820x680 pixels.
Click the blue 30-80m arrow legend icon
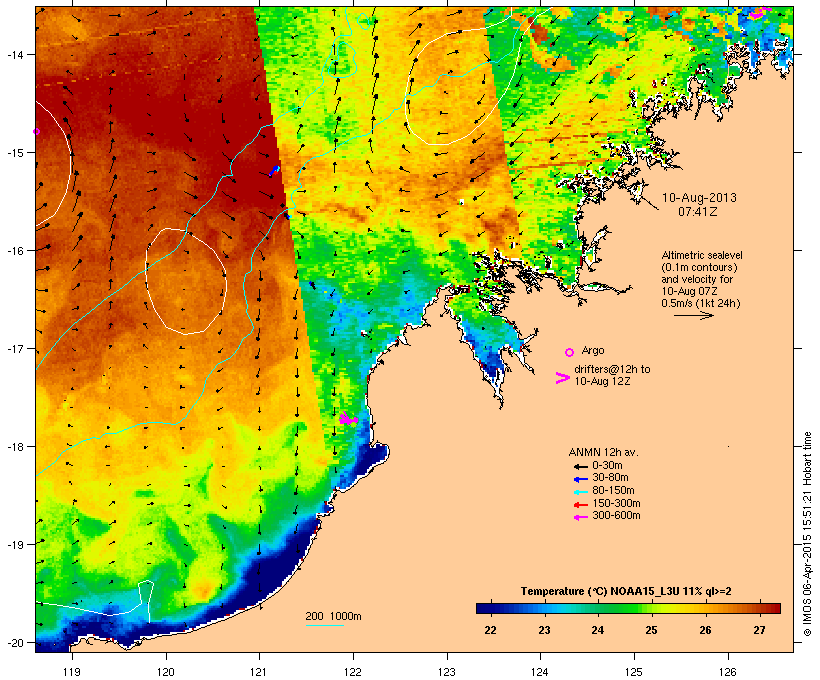tap(580, 479)
